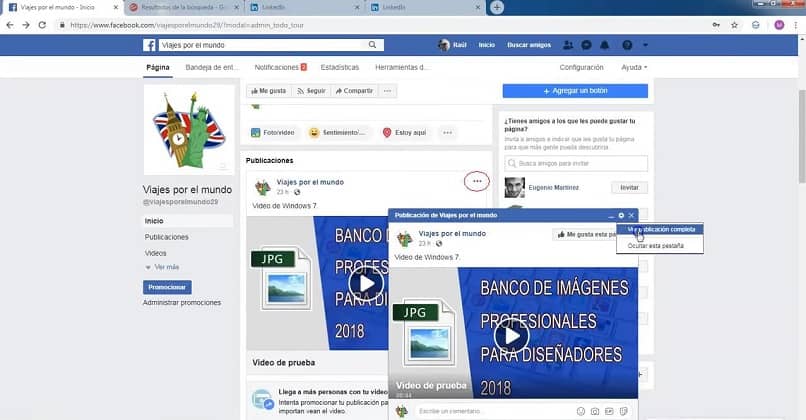Click the Facebook search input field

coord(262,45)
